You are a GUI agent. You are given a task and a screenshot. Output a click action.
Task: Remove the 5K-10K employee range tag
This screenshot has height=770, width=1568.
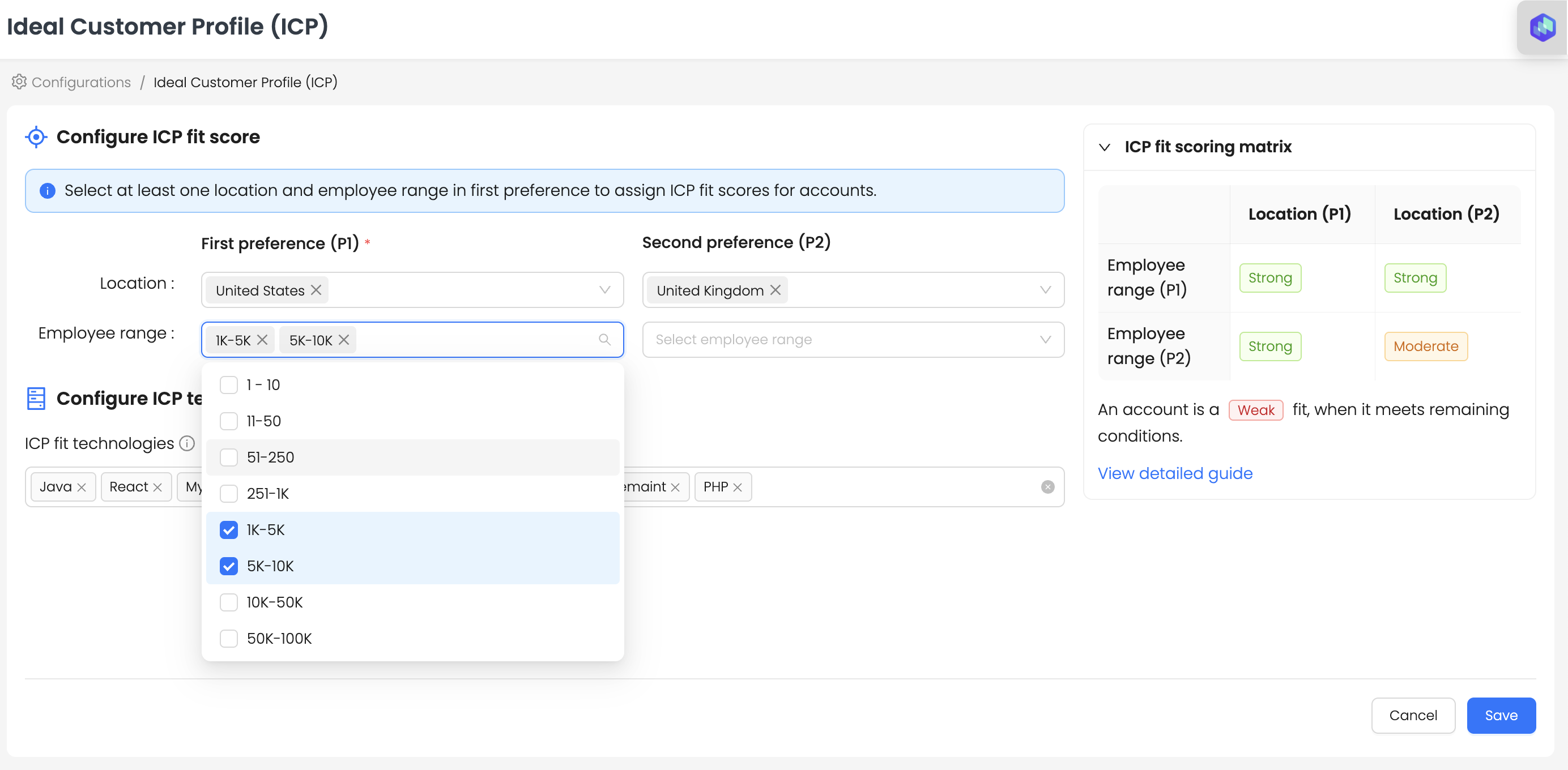[x=344, y=340]
